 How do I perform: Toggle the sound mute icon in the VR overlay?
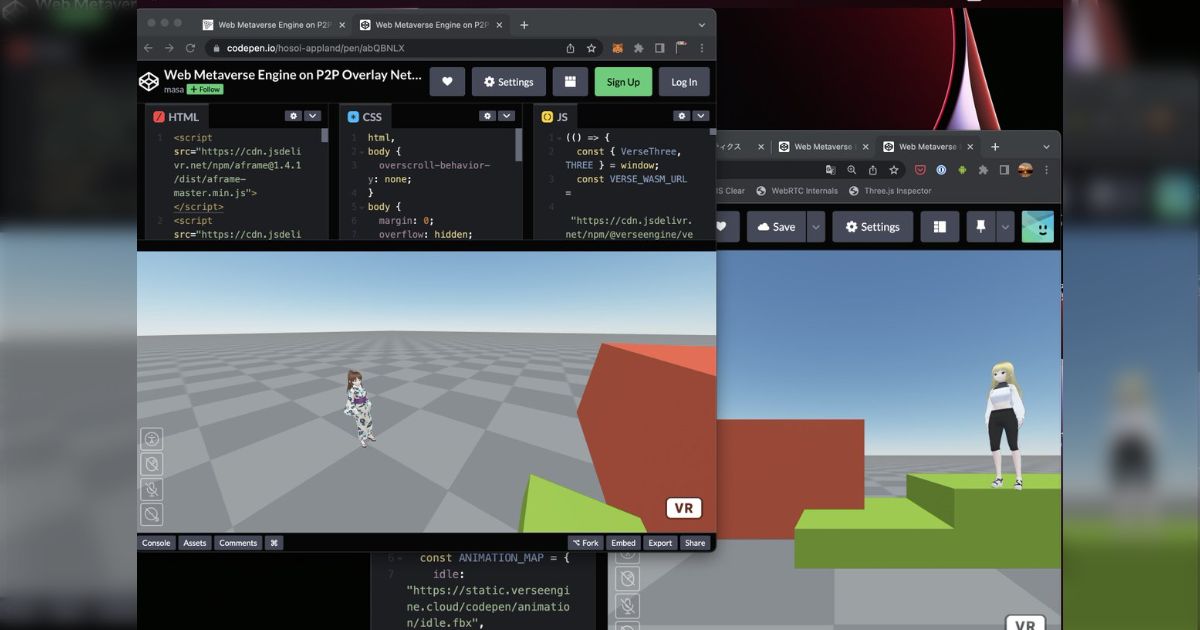point(152,514)
